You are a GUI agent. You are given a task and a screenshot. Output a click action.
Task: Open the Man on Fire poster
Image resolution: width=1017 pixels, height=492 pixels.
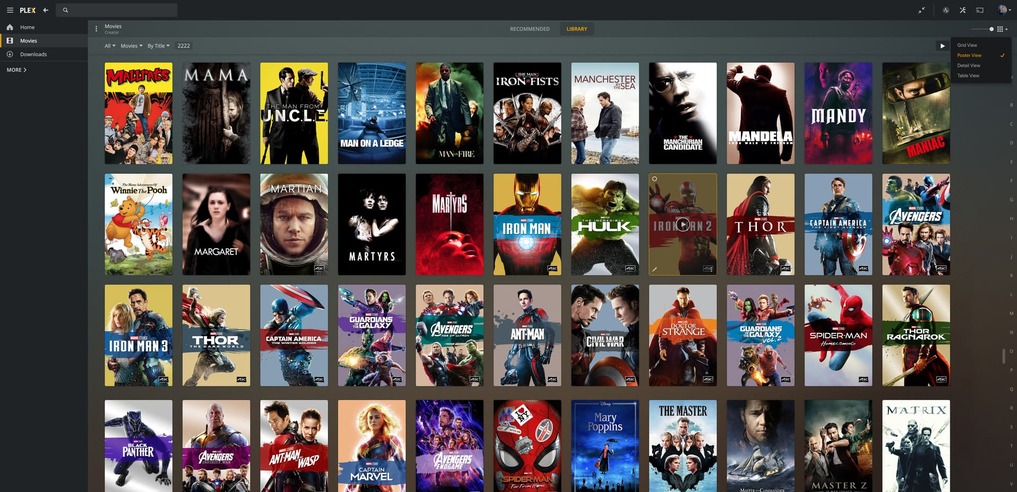point(449,113)
